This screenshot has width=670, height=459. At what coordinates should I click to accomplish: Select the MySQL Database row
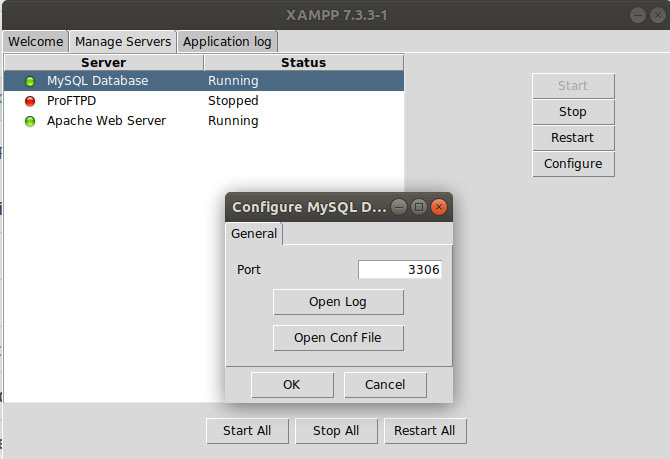(204, 81)
